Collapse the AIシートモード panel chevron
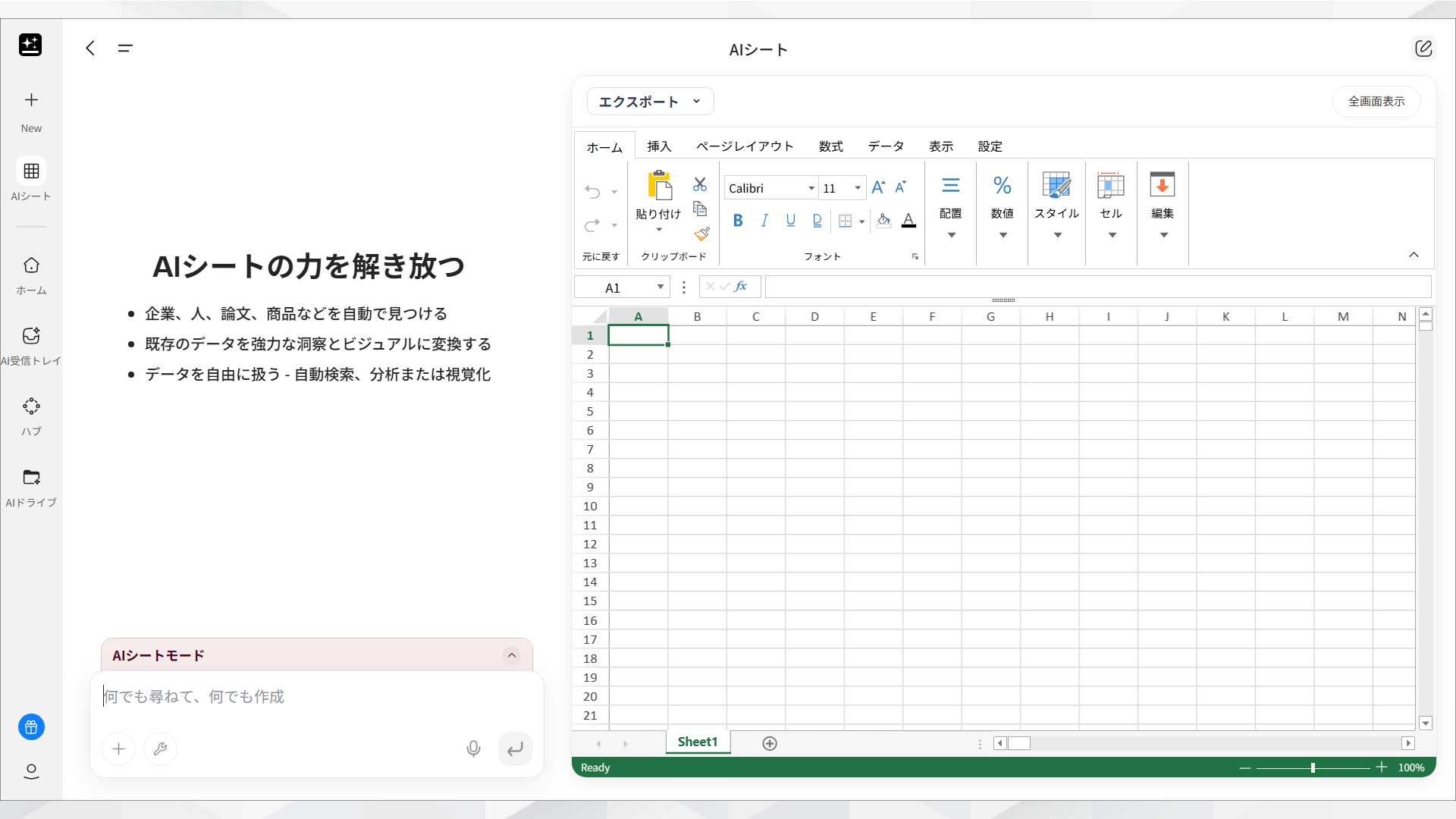The width and height of the screenshot is (1456, 819). [x=512, y=655]
